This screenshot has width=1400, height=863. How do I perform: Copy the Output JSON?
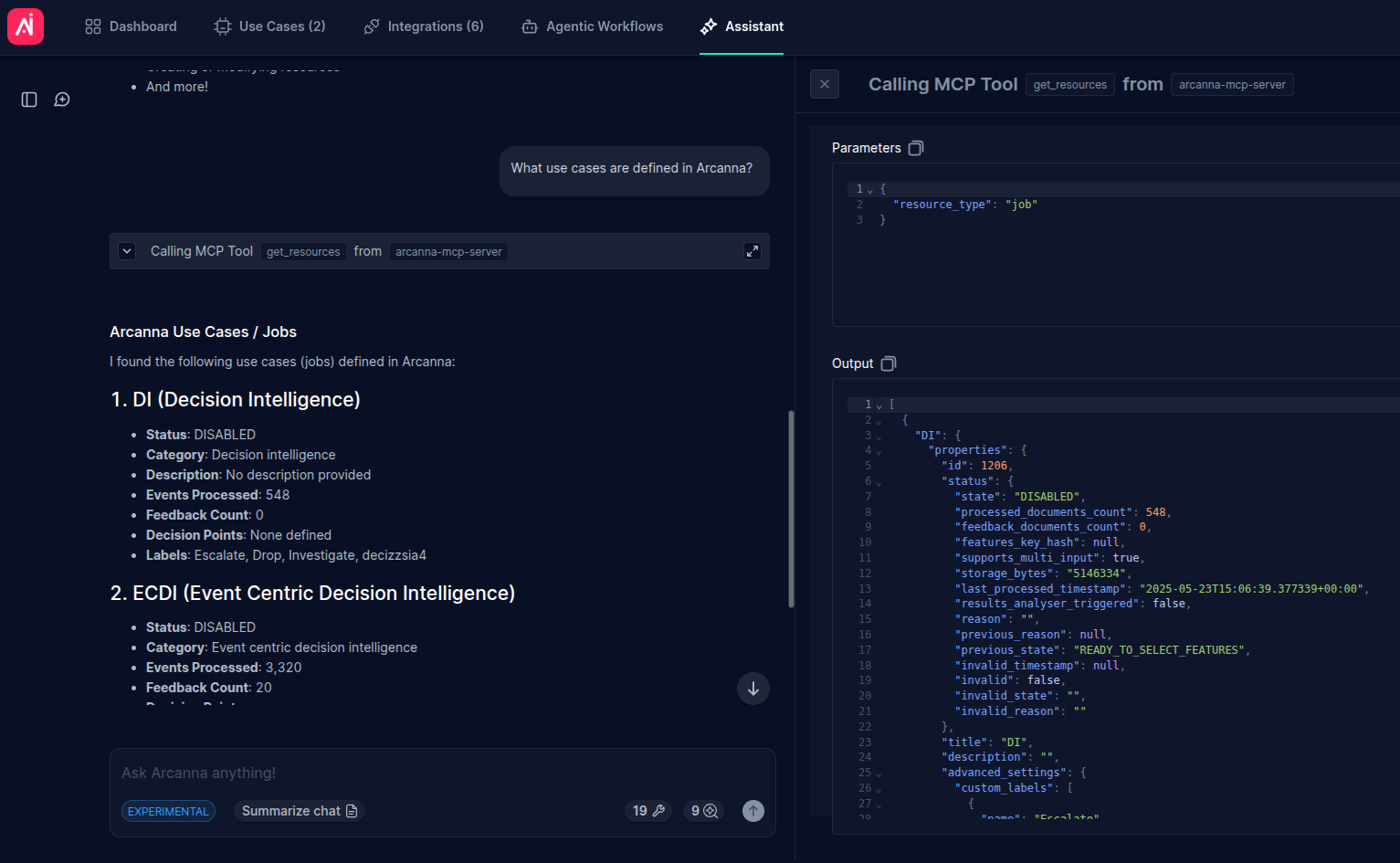point(889,363)
